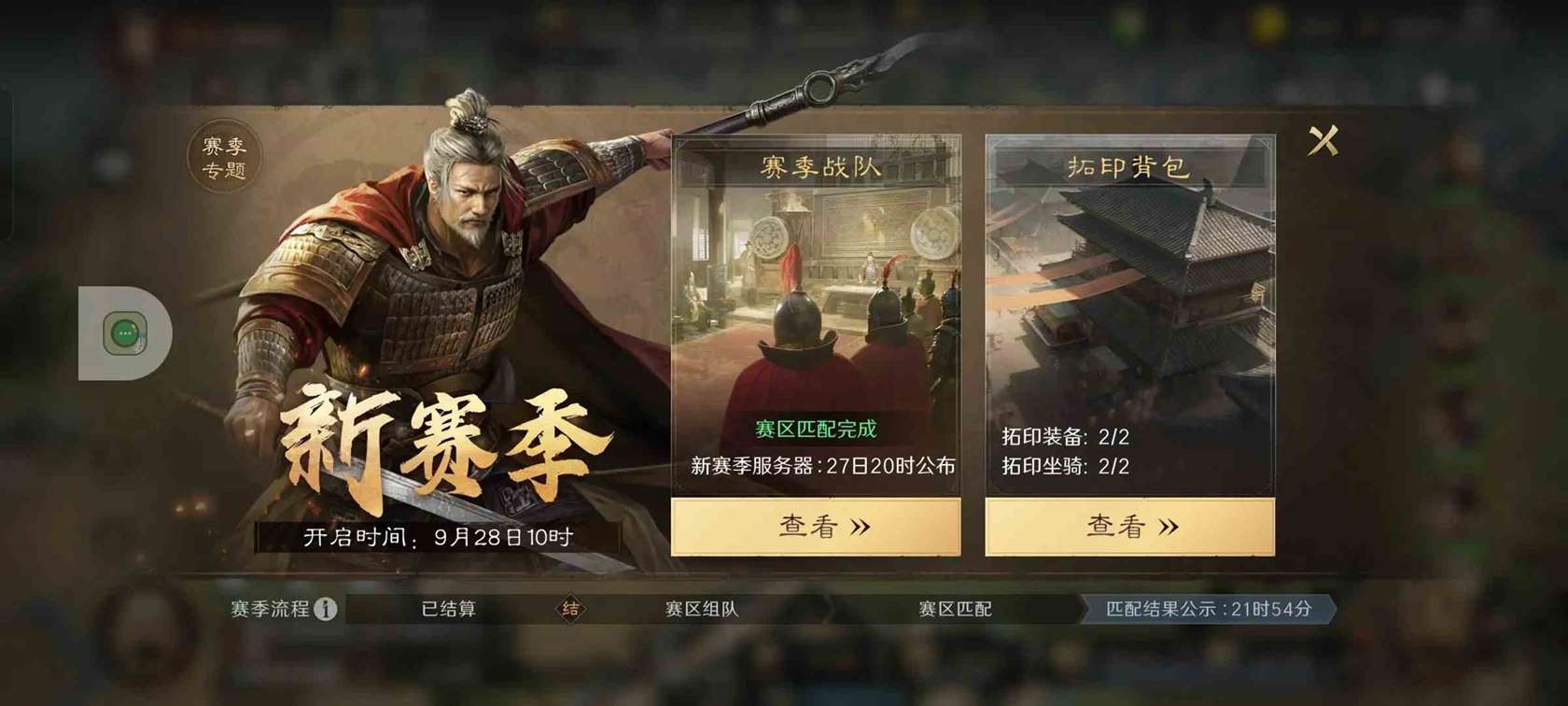This screenshot has width=1568, height=706.
Task: Select the 已结算 stage in season flow
Action: click(x=449, y=609)
